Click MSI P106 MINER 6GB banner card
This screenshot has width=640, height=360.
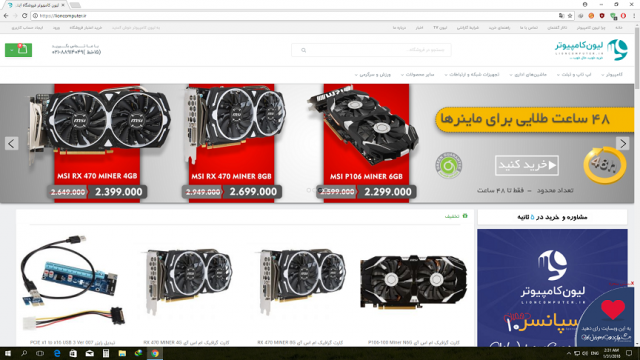(366, 143)
